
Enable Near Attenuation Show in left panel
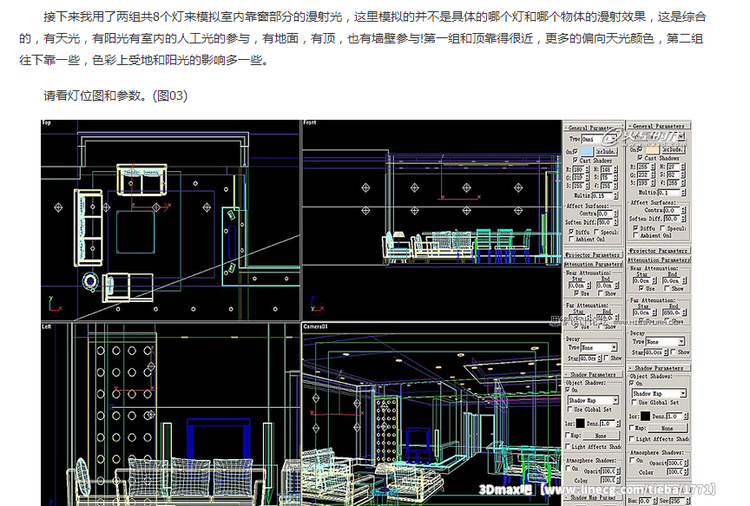point(600,293)
